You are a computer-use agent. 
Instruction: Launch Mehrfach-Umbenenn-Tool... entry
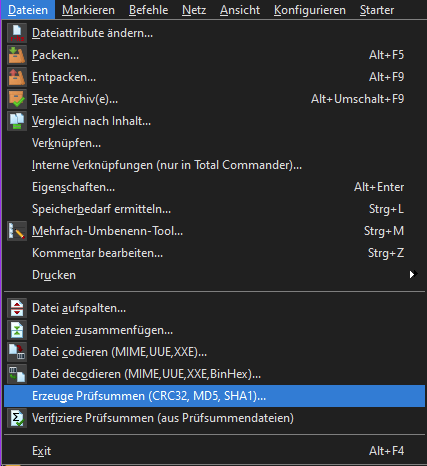(x=214, y=231)
